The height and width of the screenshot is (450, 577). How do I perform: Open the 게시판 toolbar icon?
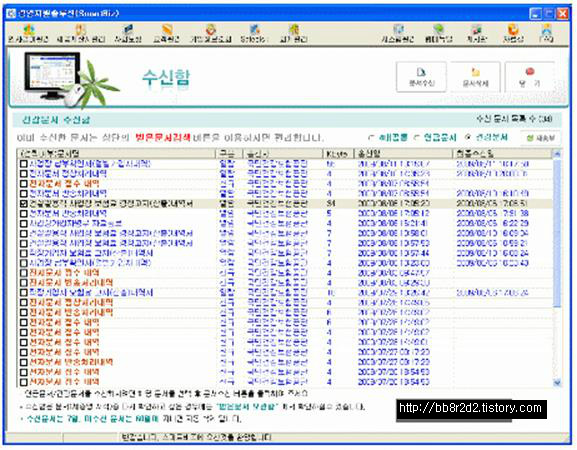[477, 34]
